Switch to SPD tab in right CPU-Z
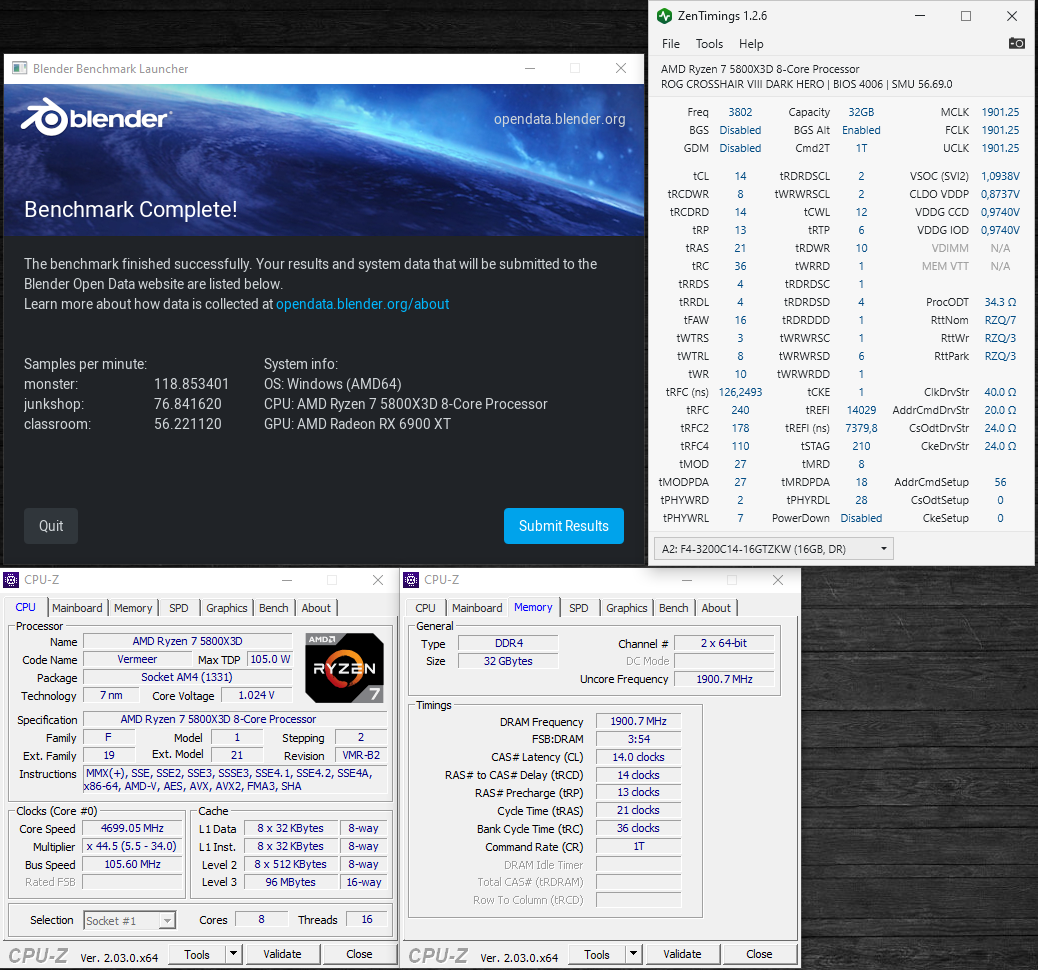The width and height of the screenshot is (1038, 970). [579, 608]
